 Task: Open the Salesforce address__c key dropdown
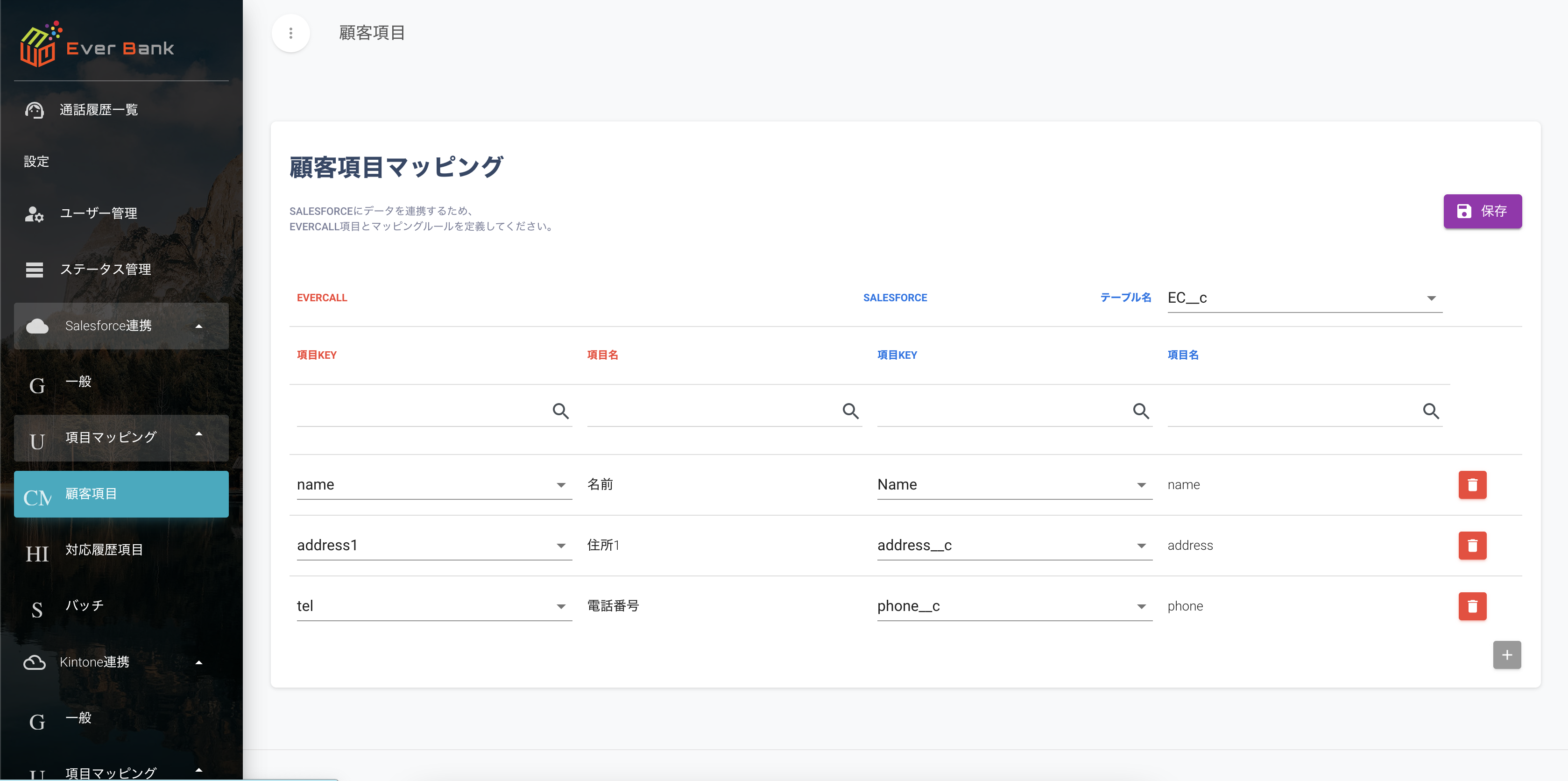1014,546
